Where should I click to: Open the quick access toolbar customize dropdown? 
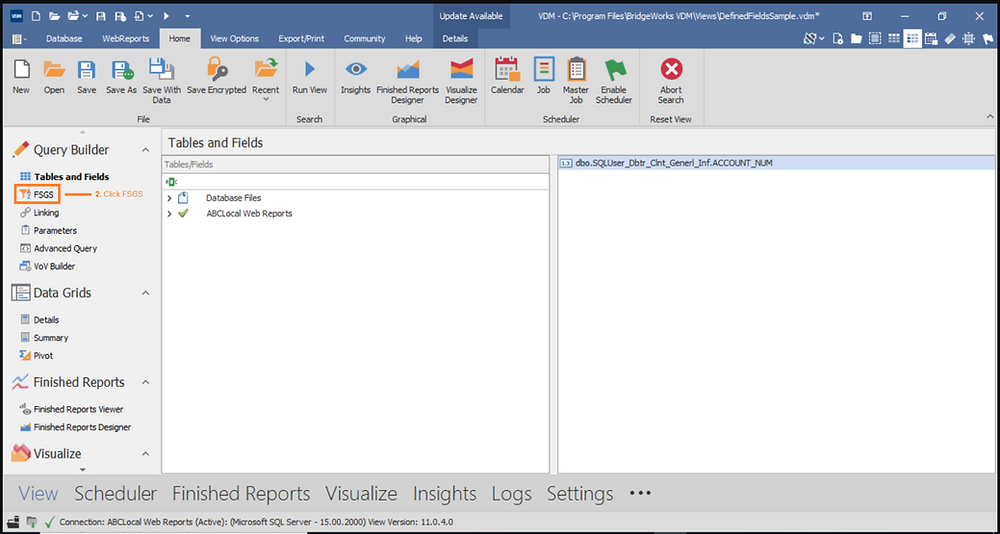pyautogui.click(x=187, y=15)
